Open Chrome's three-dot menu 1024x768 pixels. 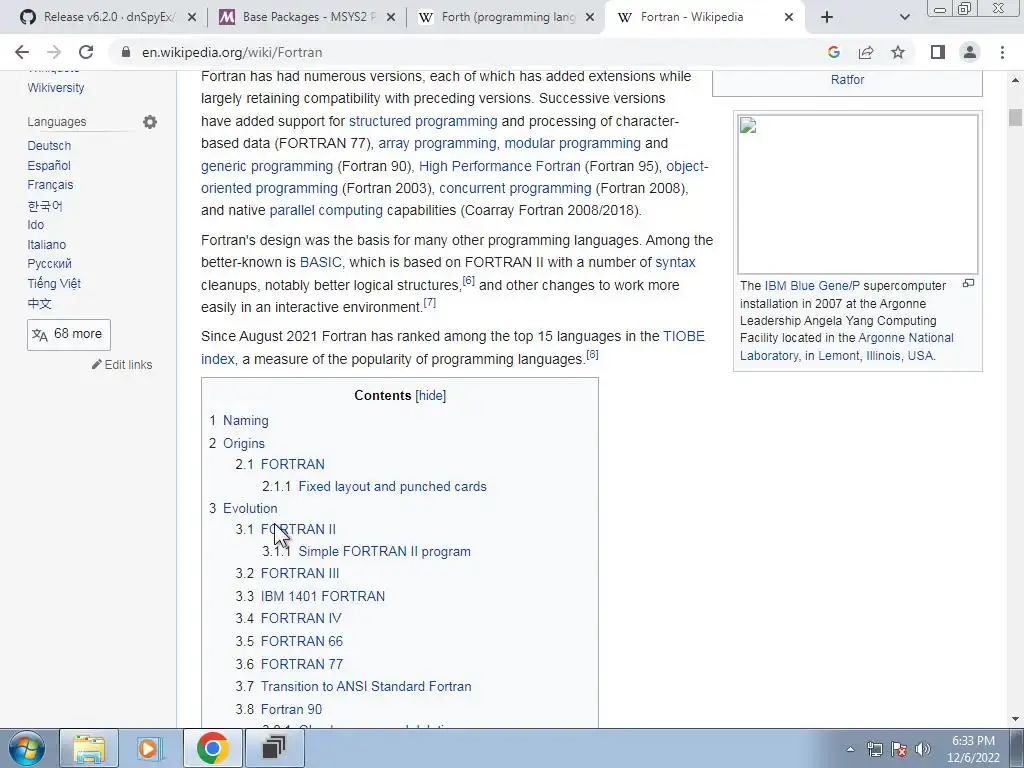[x=1002, y=52]
